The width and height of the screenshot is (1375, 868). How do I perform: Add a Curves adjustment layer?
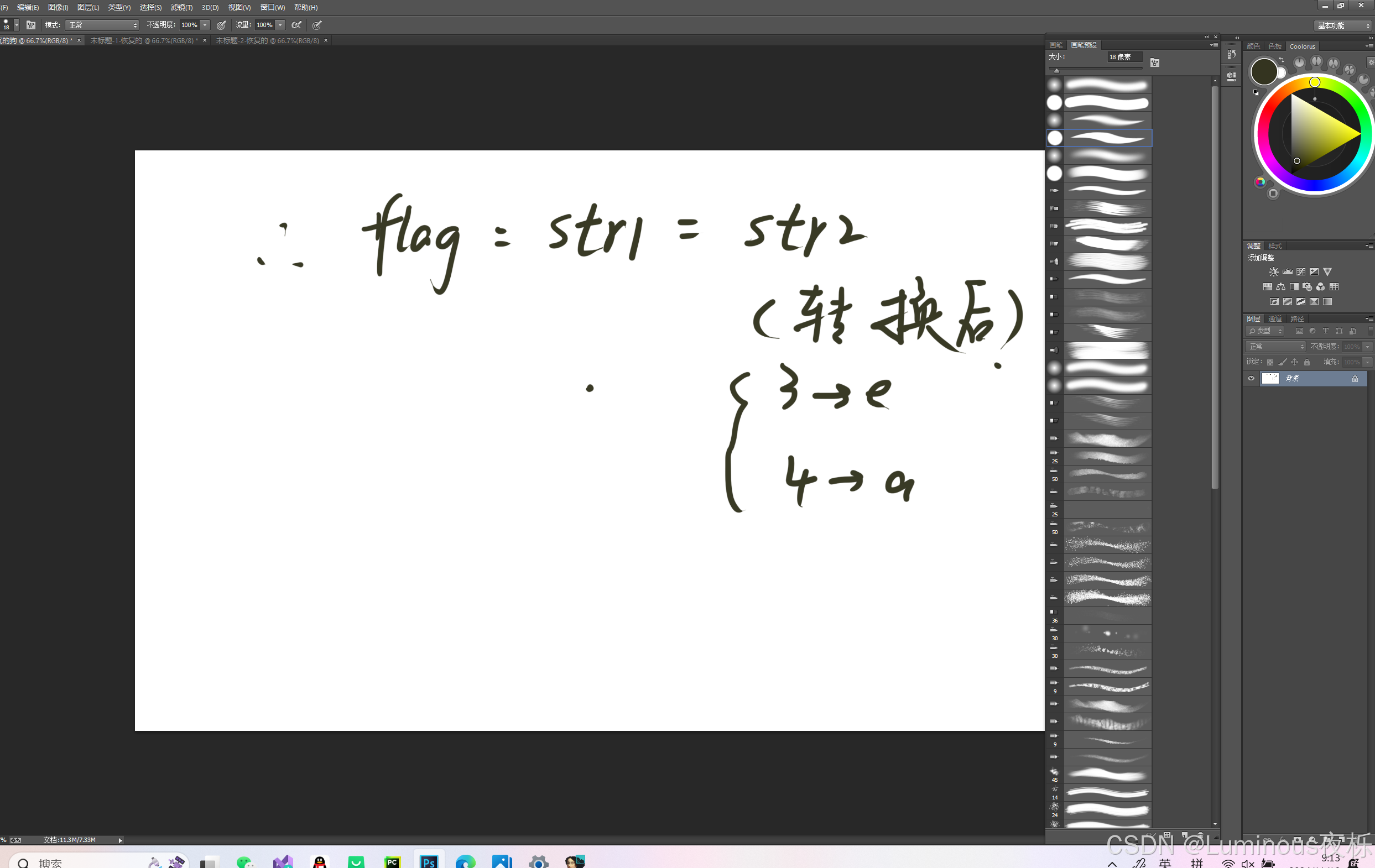(x=1301, y=271)
